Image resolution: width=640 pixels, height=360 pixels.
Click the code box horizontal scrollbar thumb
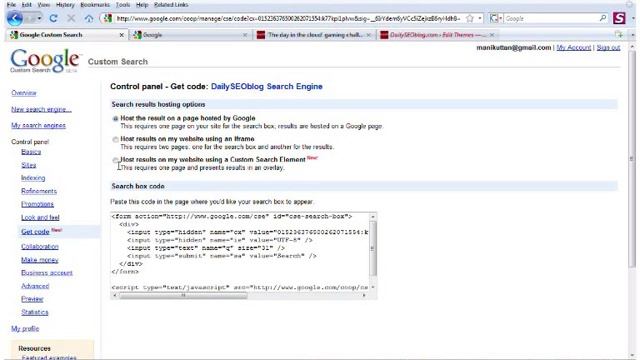click(183, 296)
